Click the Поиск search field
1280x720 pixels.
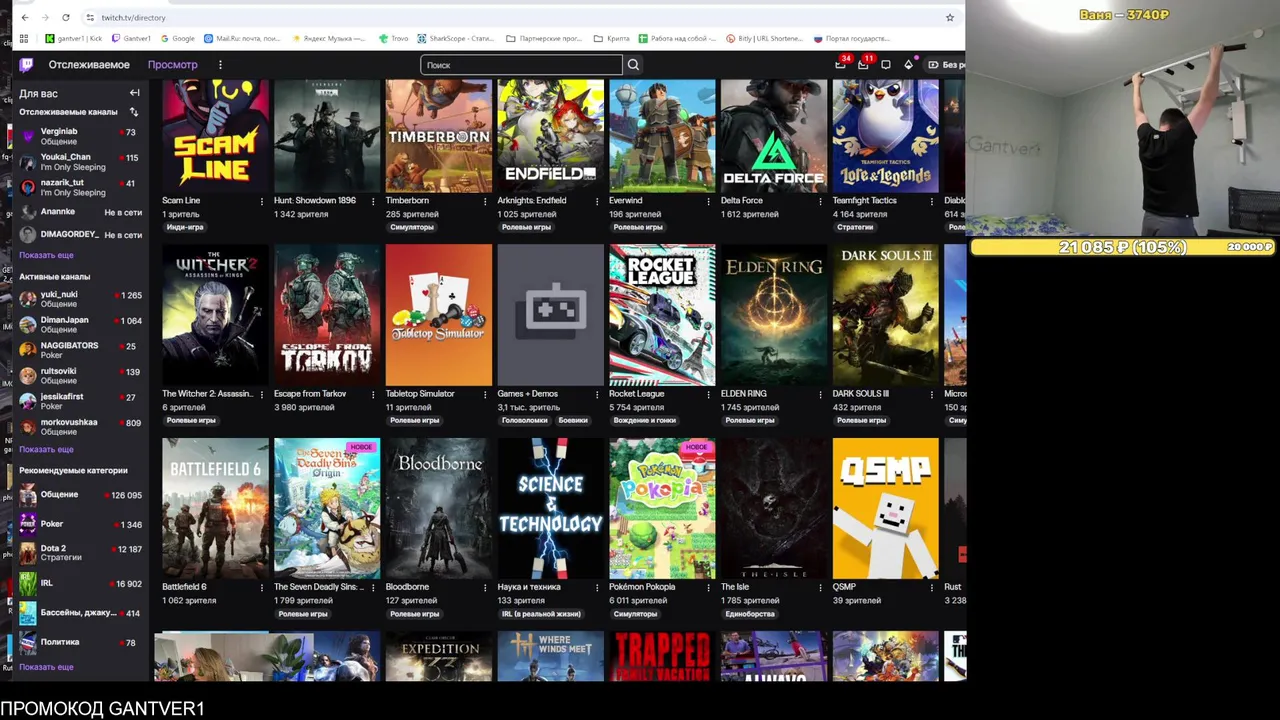pyautogui.click(x=521, y=65)
